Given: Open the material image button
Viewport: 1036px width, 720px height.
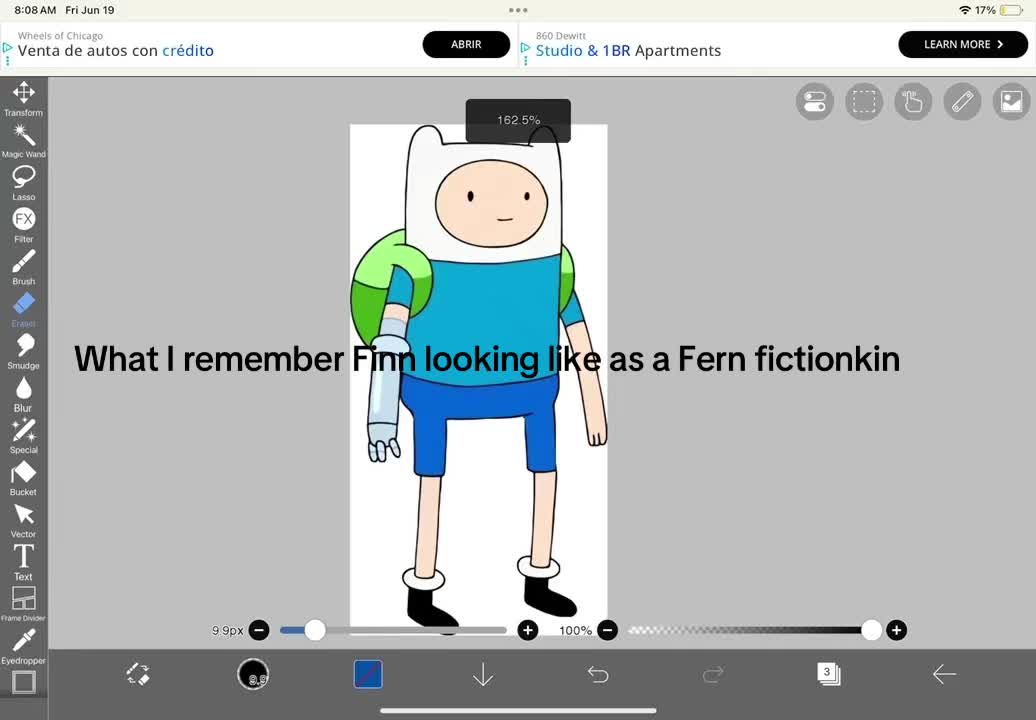Looking at the screenshot, I should click(1012, 102).
